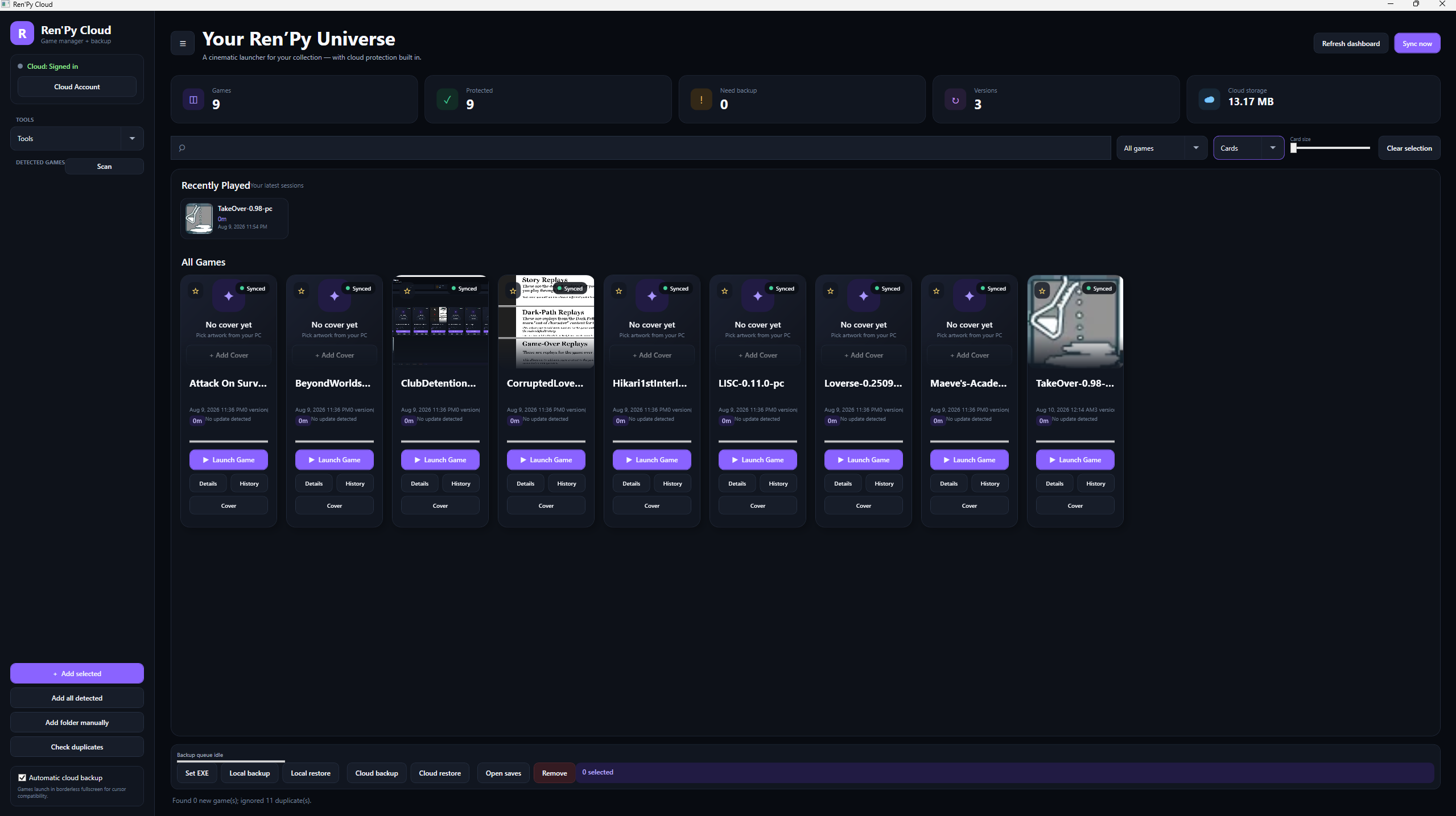Screen dimensions: 1456x816
Task: Click the Versions refresh icon
Action: [955, 100]
